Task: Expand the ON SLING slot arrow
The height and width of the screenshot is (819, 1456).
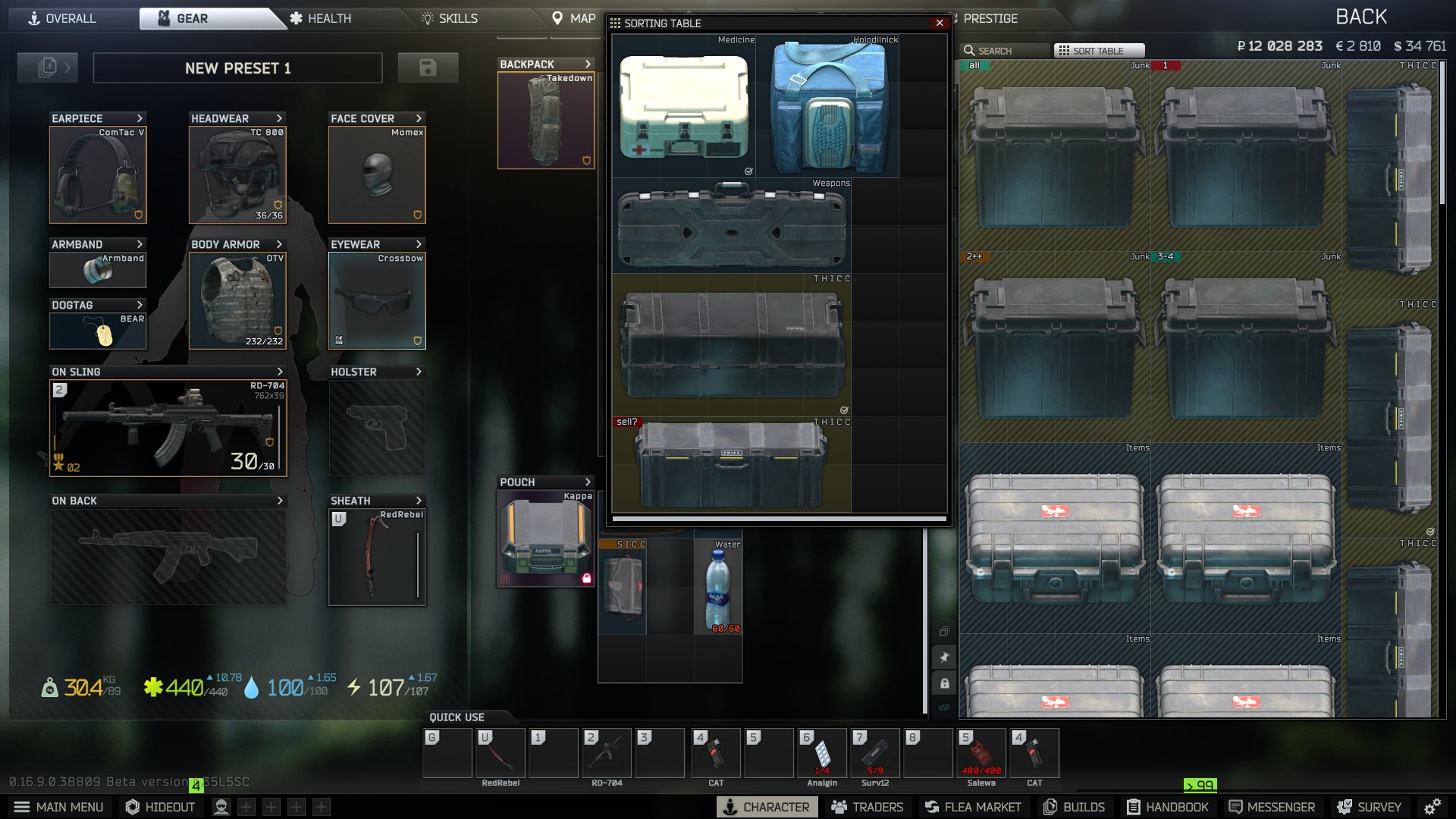Action: click(x=280, y=372)
